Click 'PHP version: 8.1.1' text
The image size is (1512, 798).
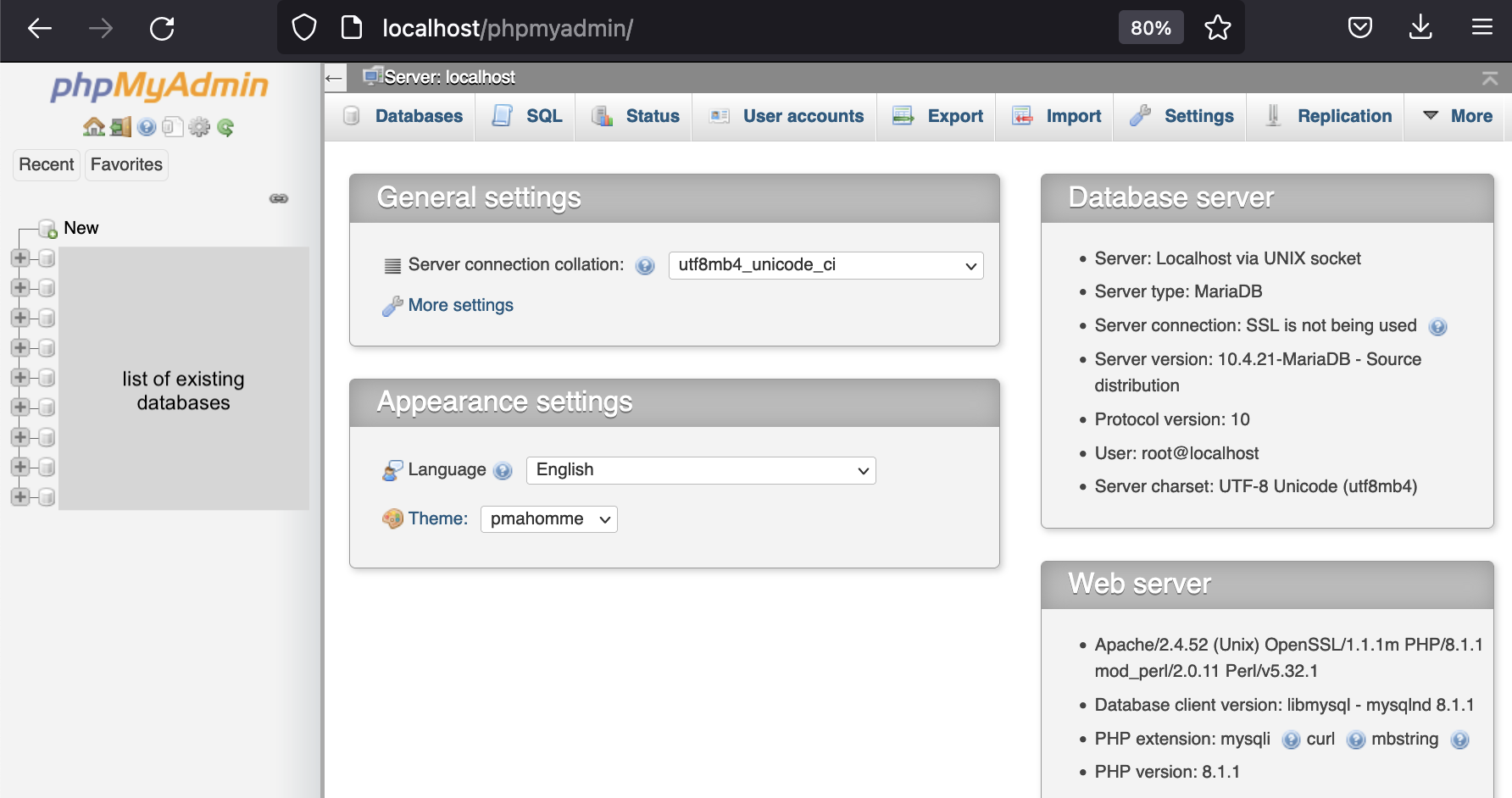[1167, 772]
